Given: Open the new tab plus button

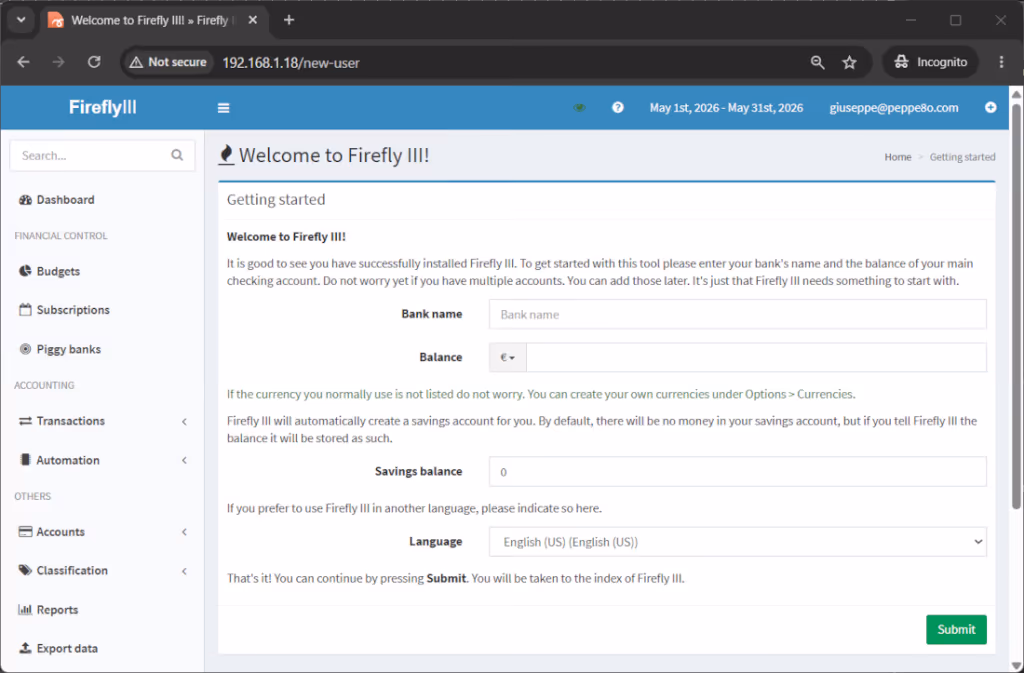Looking at the screenshot, I should click(x=289, y=20).
